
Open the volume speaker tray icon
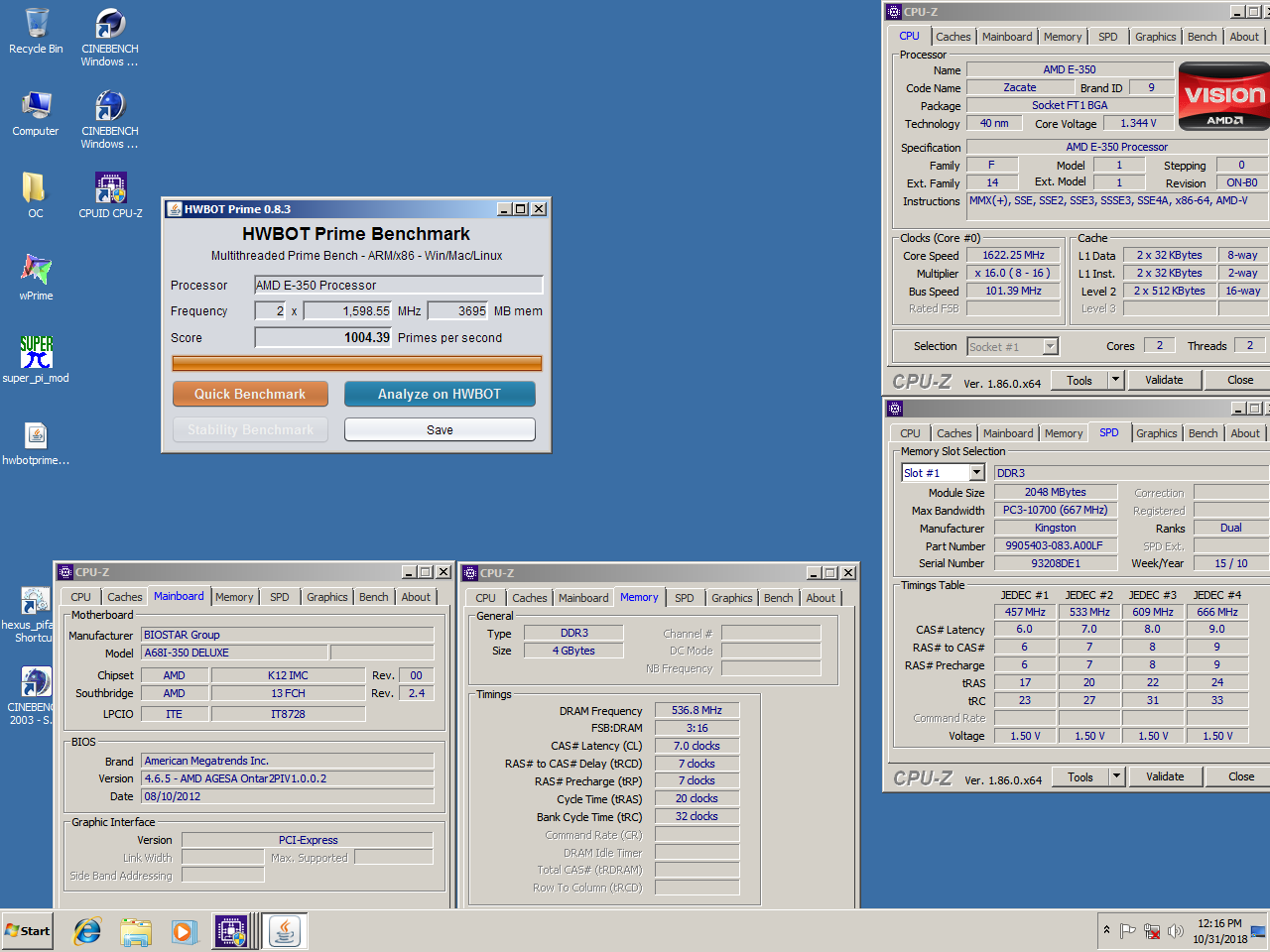(1176, 931)
